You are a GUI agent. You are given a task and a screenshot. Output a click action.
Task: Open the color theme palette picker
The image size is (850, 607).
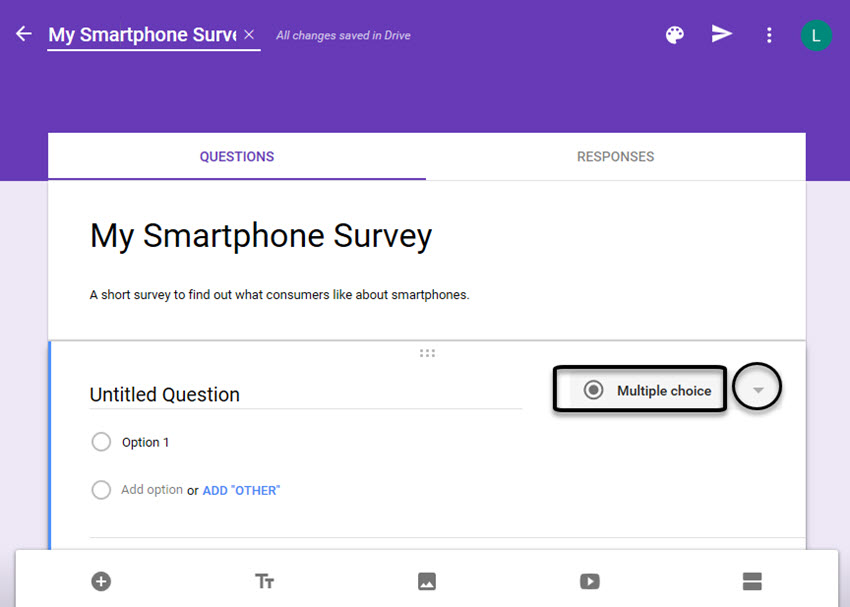click(674, 34)
